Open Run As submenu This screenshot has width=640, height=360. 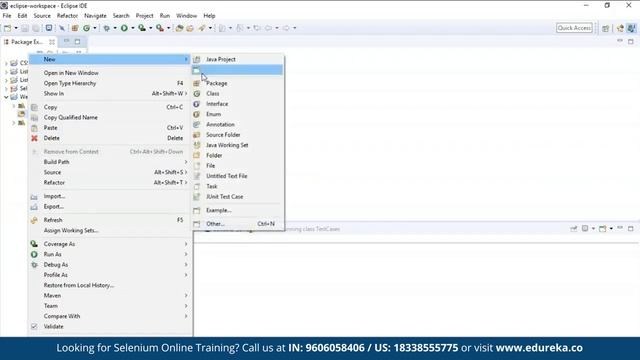[x=110, y=254]
